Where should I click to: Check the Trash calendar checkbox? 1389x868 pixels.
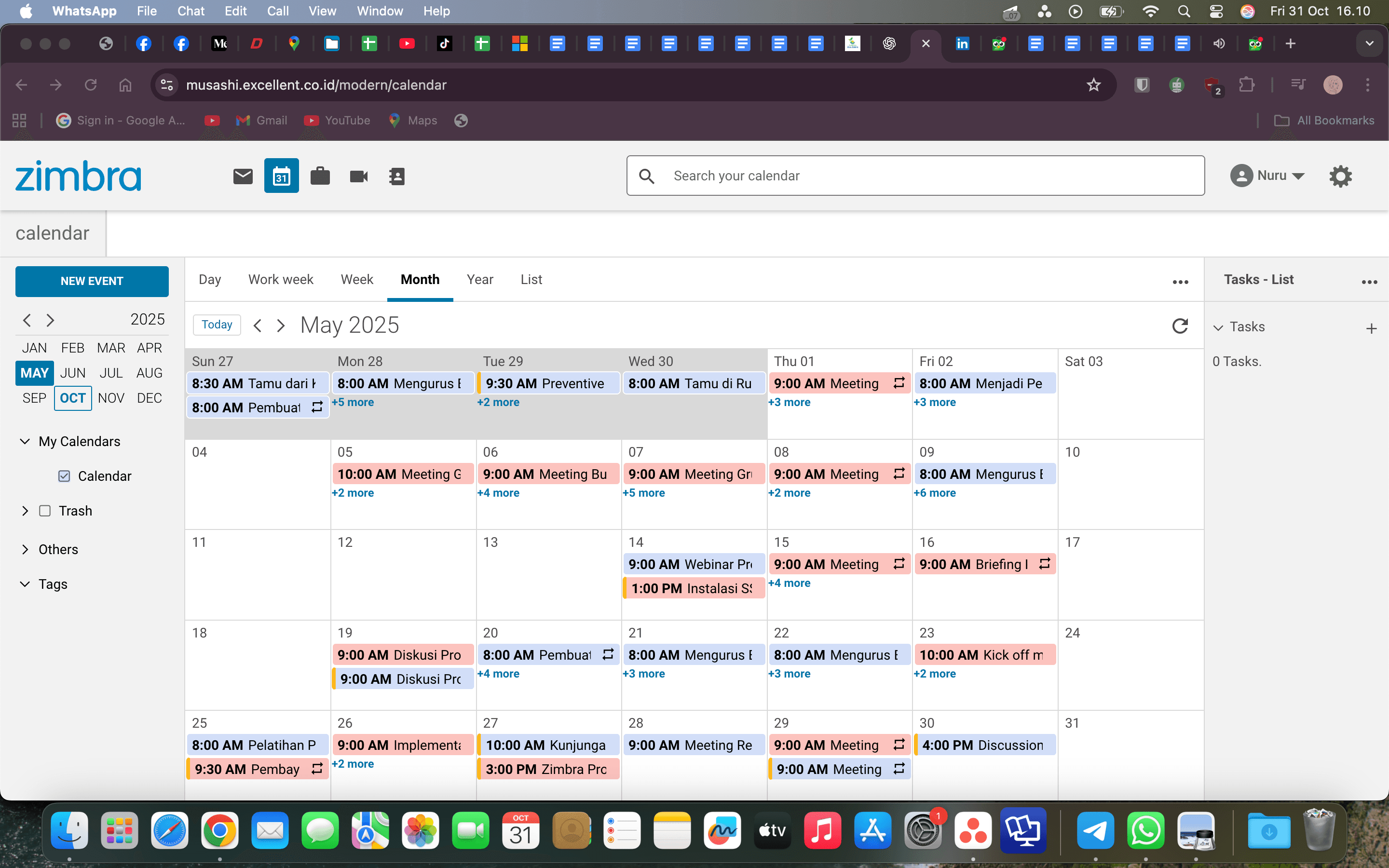44,510
